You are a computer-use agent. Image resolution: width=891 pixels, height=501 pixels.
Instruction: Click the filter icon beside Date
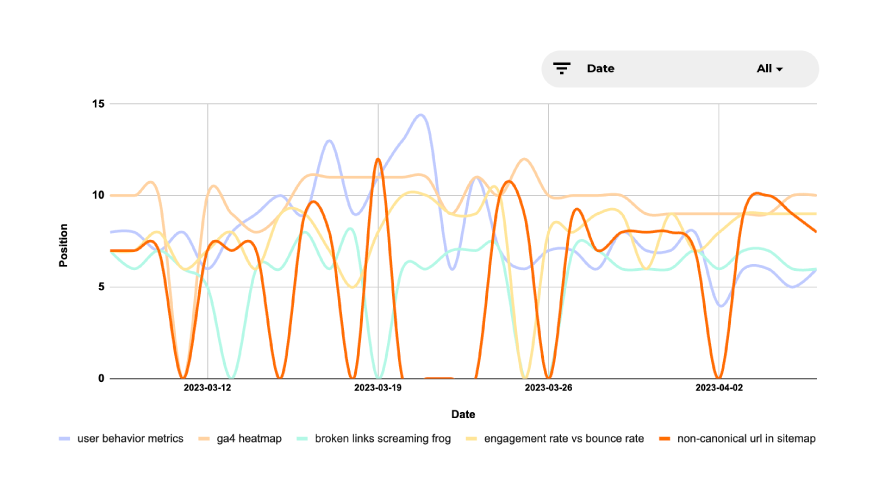tap(561, 69)
